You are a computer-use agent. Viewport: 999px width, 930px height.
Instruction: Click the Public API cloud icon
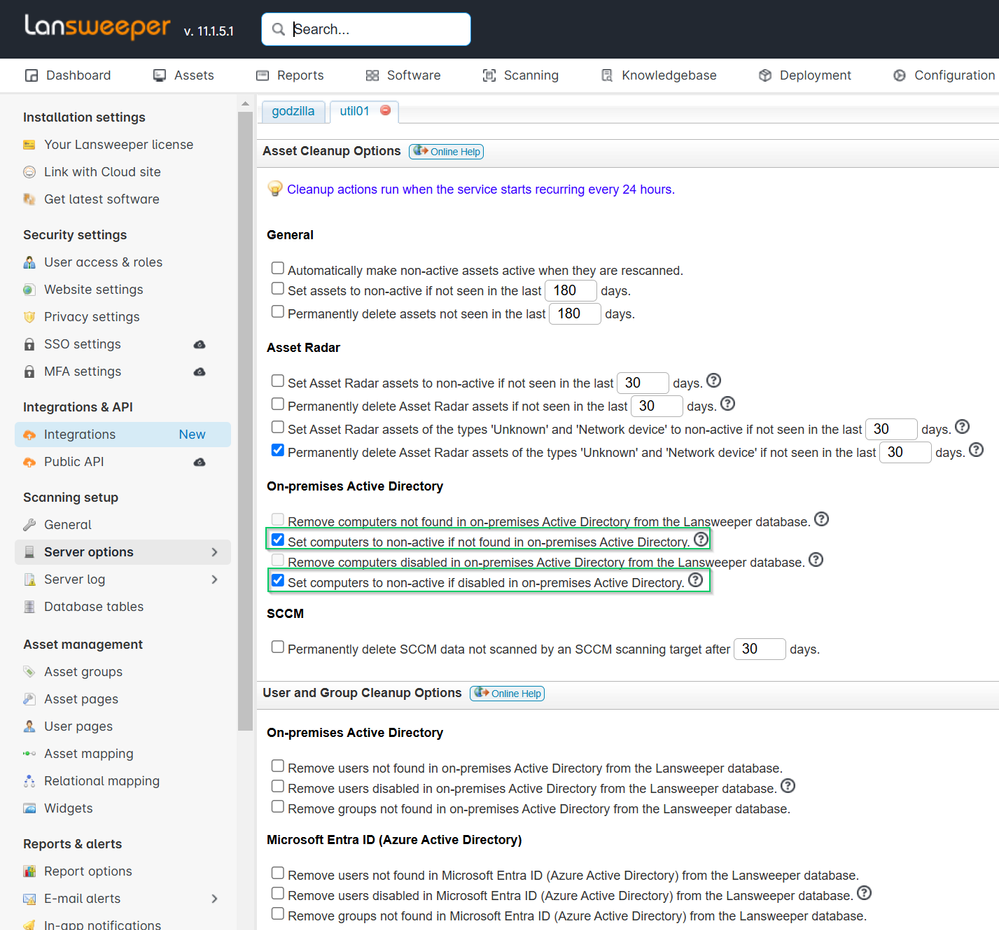[x=199, y=462]
